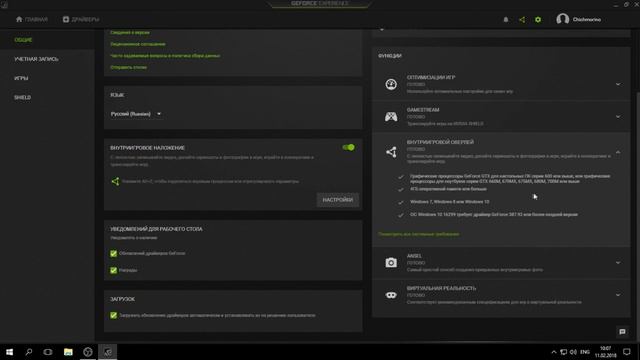The height and width of the screenshot is (360, 640).
Task: Click the ENG language indicator
Action: pyautogui.click(x=585, y=352)
